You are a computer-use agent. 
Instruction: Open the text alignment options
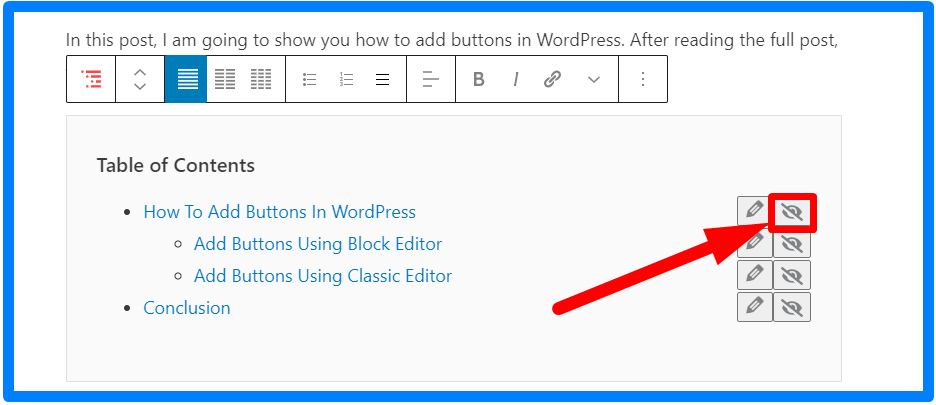coord(430,79)
